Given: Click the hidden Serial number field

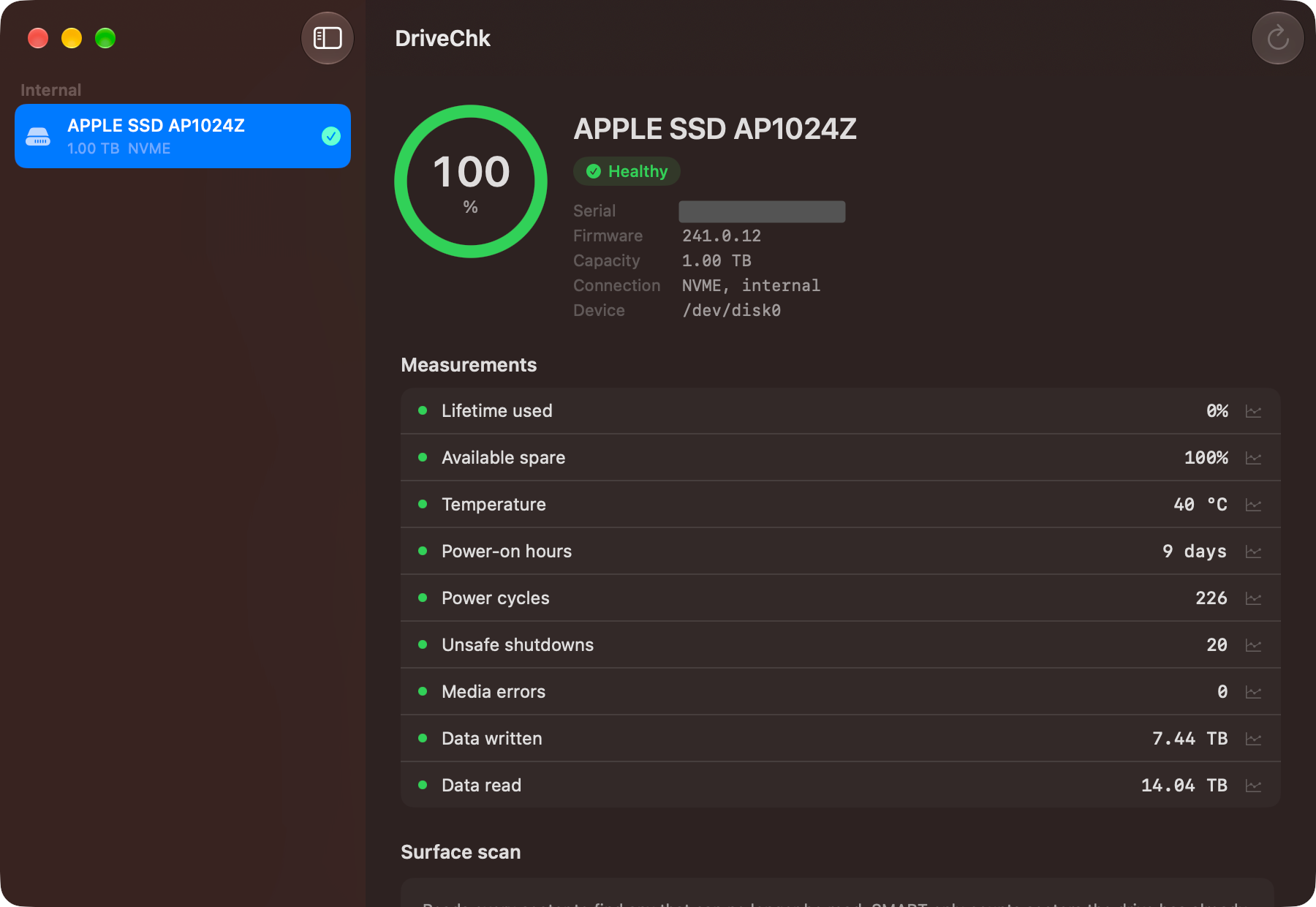Looking at the screenshot, I should click(762, 211).
